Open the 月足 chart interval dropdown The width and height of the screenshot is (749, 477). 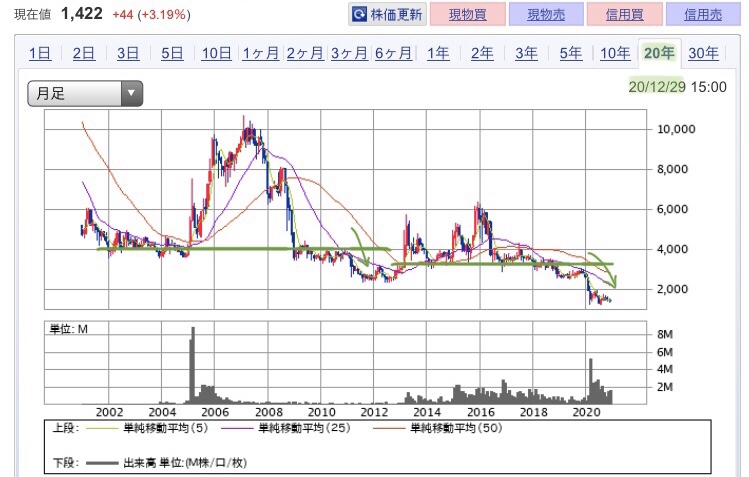[x=85, y=93]
